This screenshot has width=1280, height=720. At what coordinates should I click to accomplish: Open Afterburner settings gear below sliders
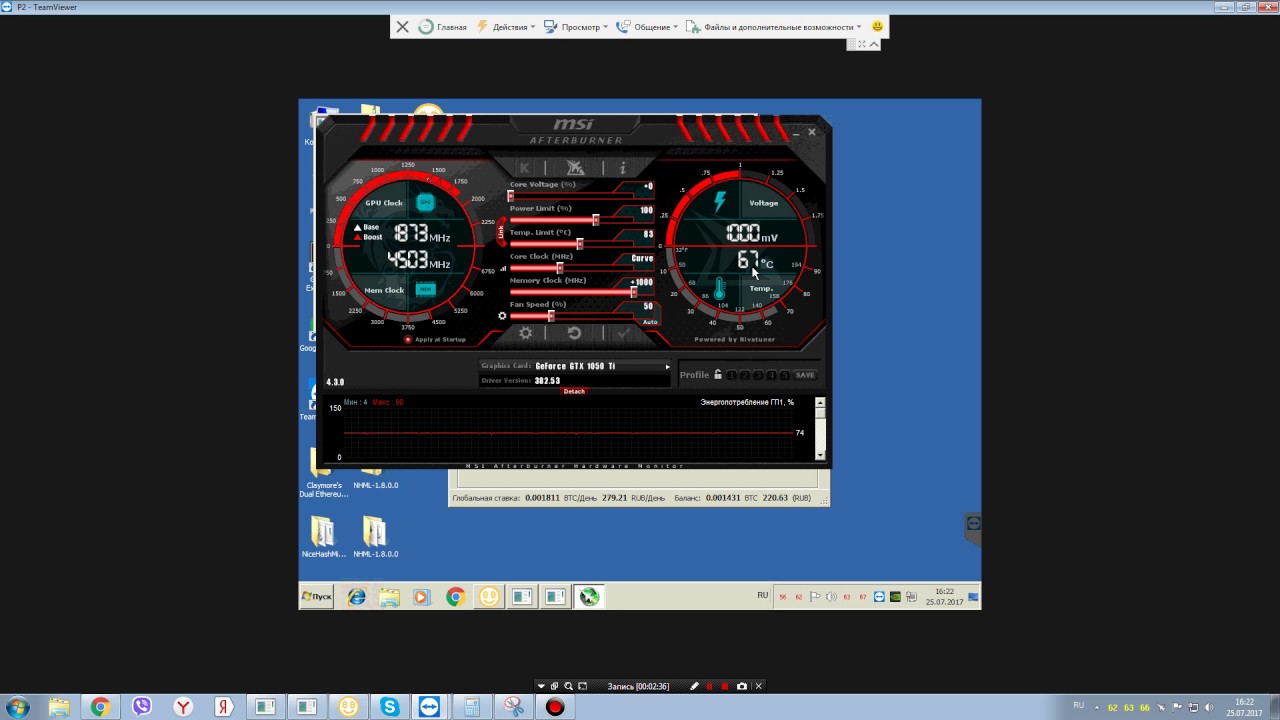coord(525,333)
